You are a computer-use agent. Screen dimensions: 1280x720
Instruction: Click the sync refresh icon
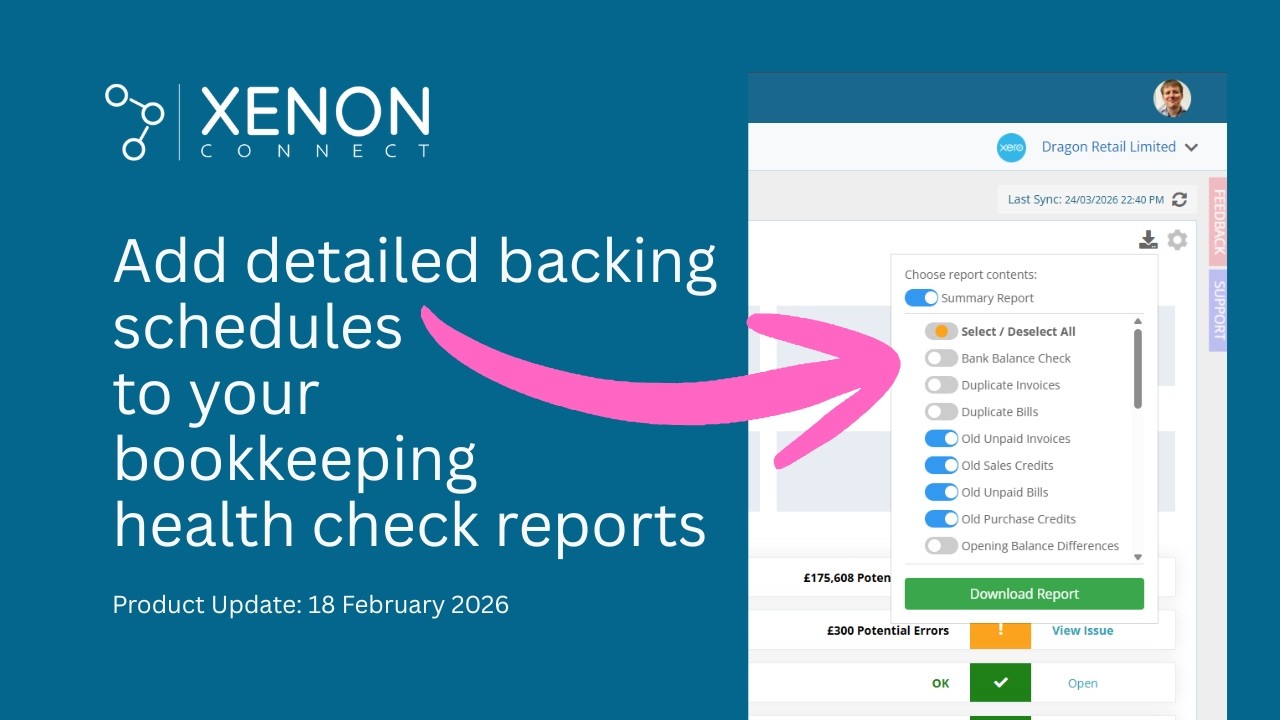(x=1180, y=199)
